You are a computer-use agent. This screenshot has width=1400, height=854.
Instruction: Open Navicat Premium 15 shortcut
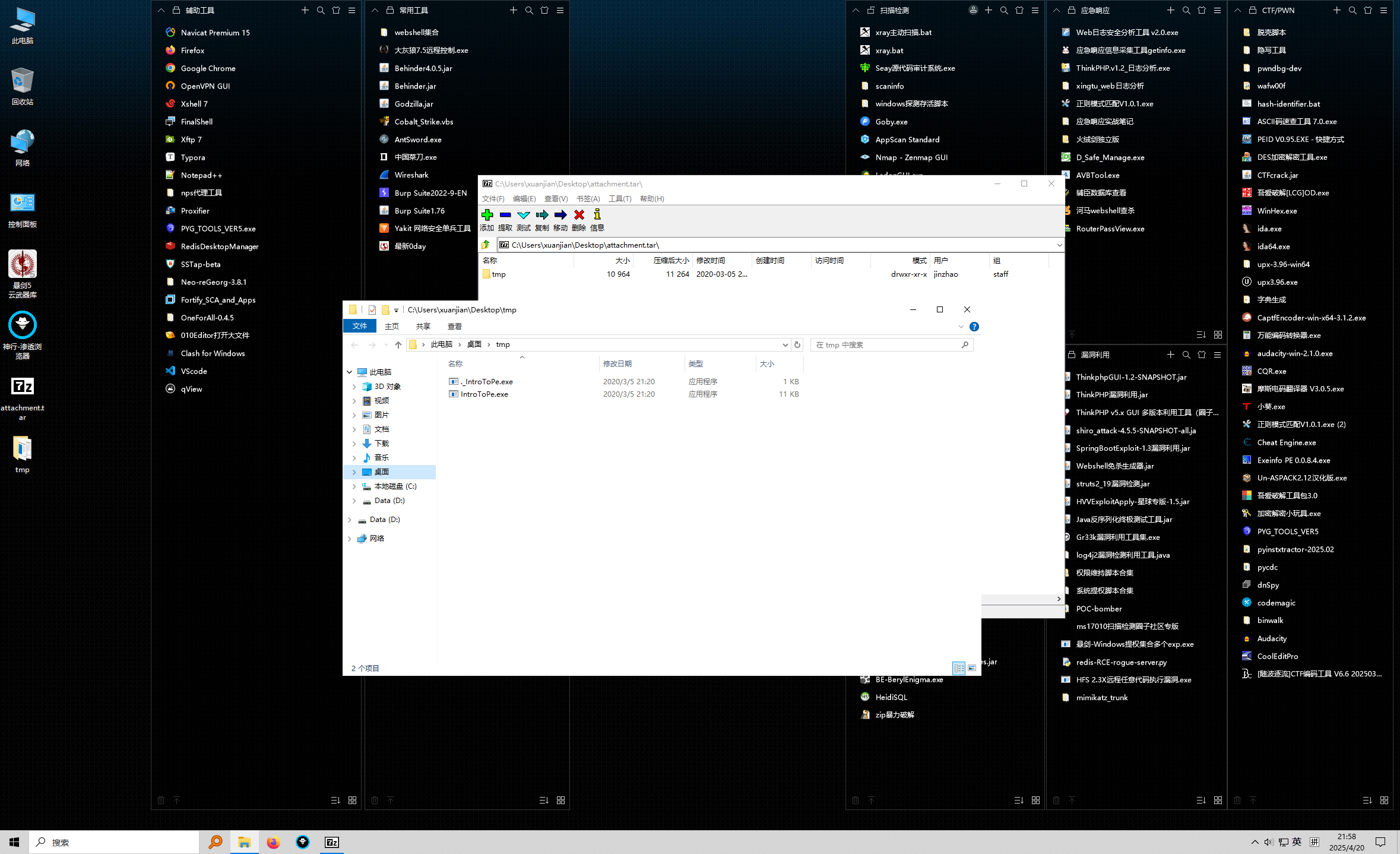coord(215,32)
